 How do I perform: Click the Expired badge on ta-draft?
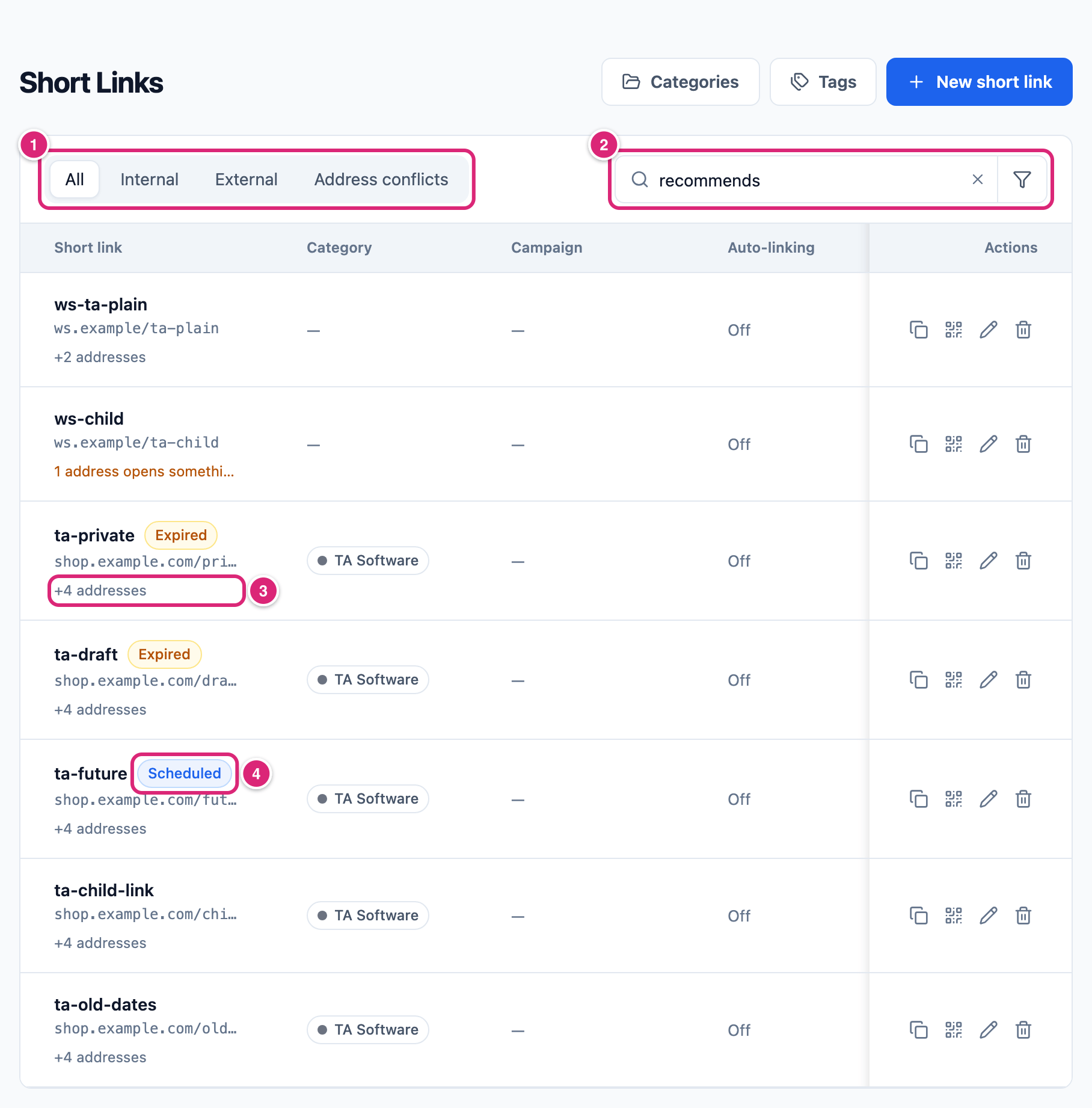point(164,654)
